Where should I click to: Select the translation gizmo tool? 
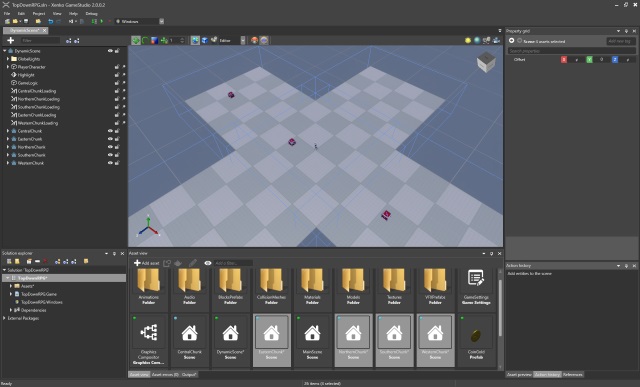click(136, 40)
